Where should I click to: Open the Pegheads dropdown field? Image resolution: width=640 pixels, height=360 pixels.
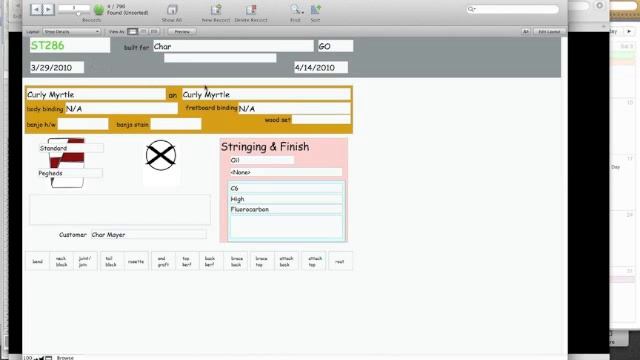click(70, 173)
